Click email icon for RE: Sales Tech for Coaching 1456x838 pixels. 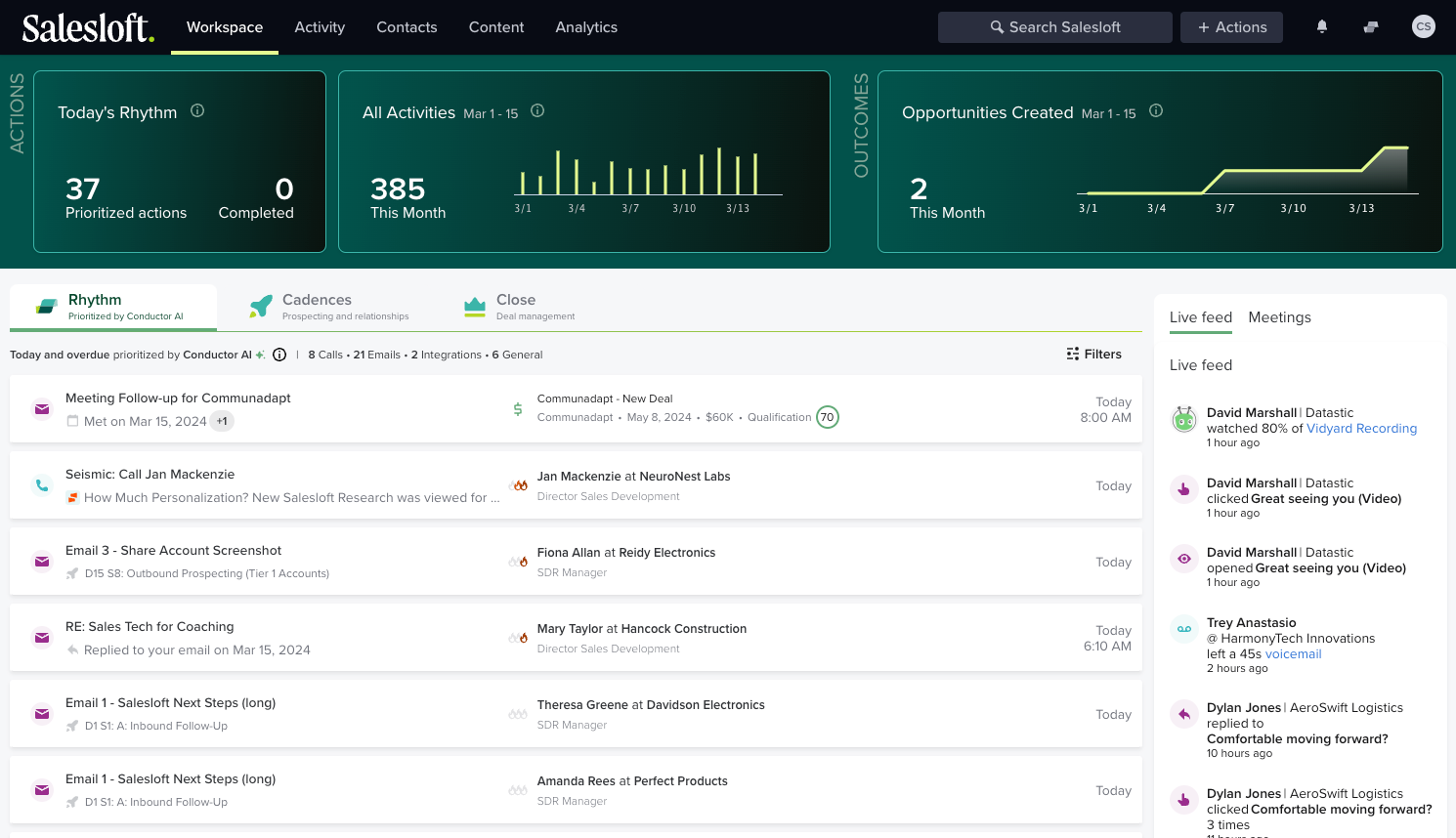(x=42, y=638)
